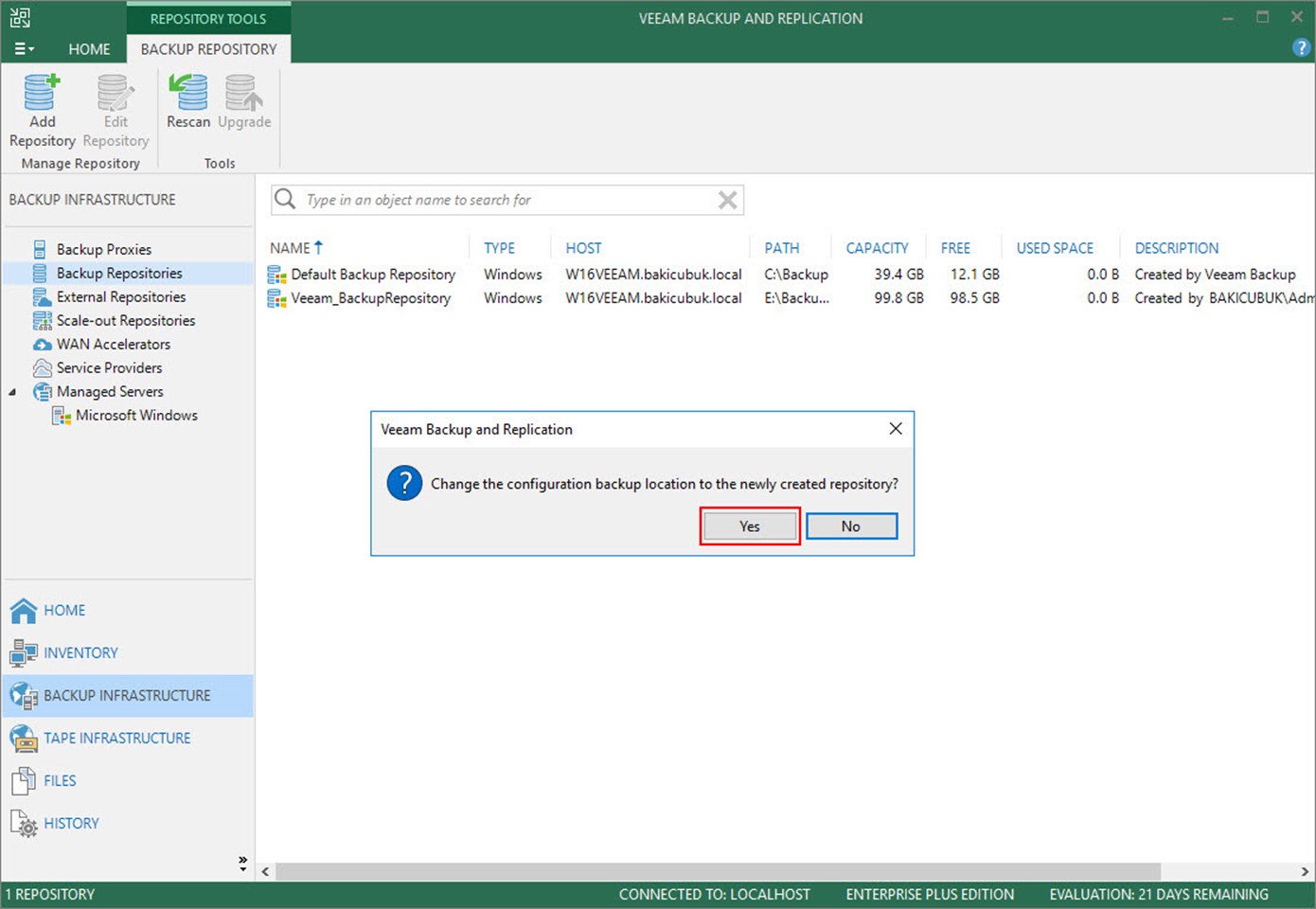The image size is (1316, 909).
Task: Click the horizontal scrollbar right arrow
Action: (1305, 871)
